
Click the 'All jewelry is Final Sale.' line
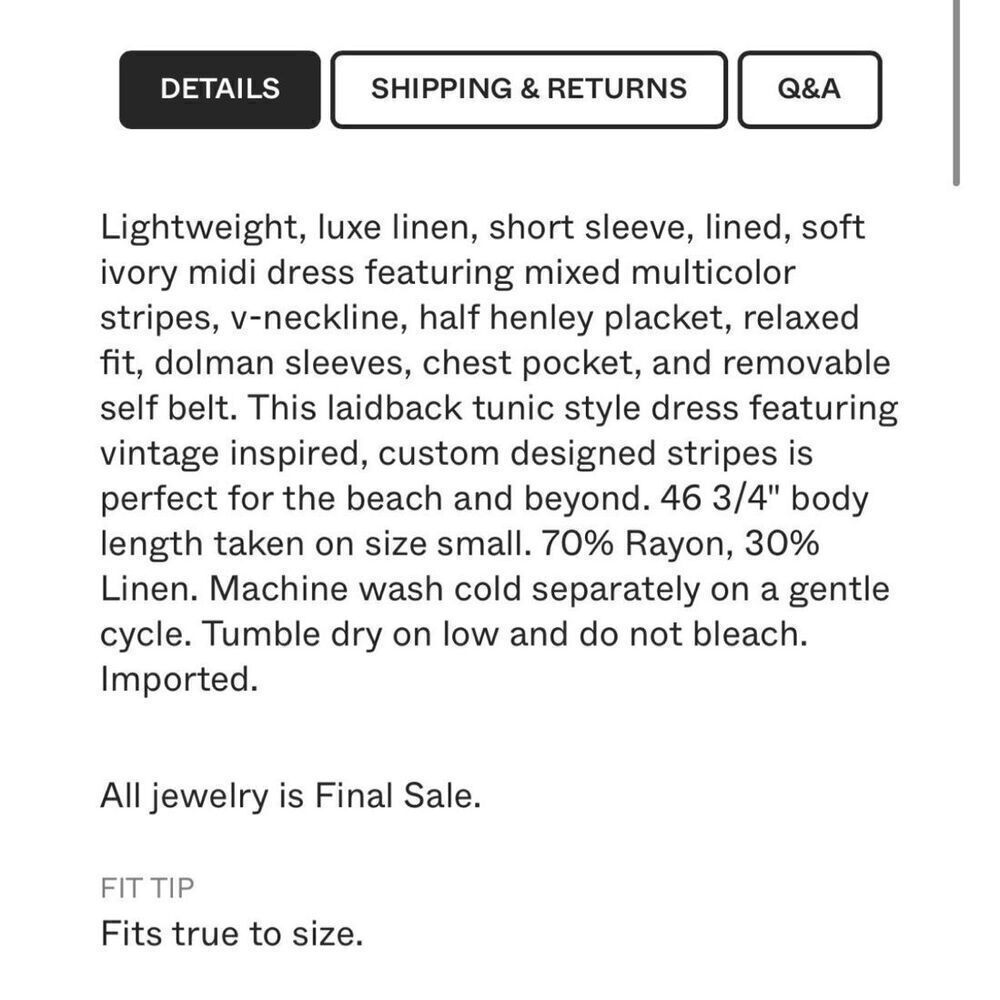pyautogui.click(x=291, y=796)
